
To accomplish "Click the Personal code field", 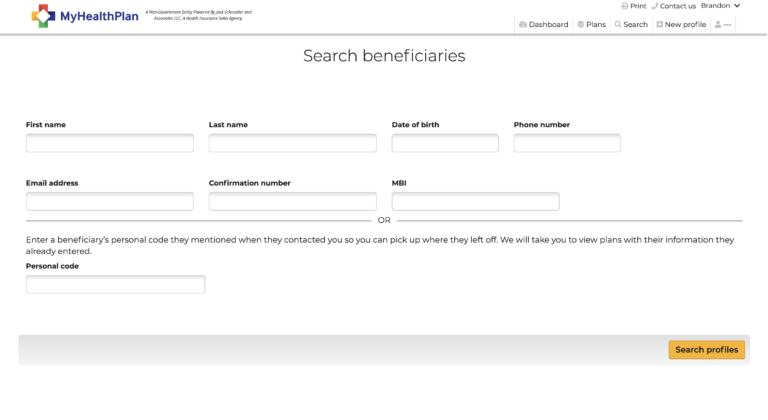I will point(115,285).
